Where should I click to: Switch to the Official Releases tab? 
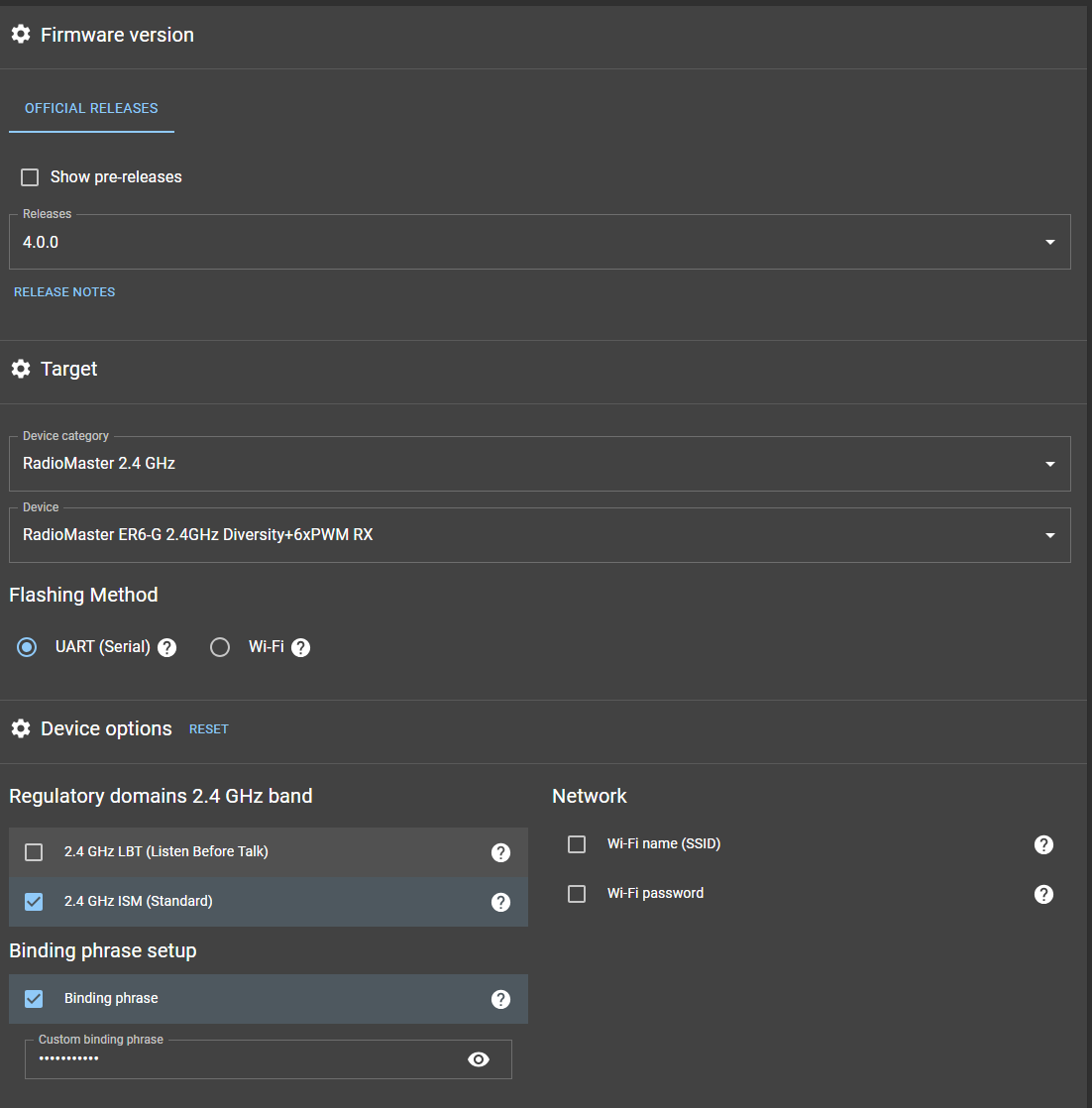pos(91,108)
